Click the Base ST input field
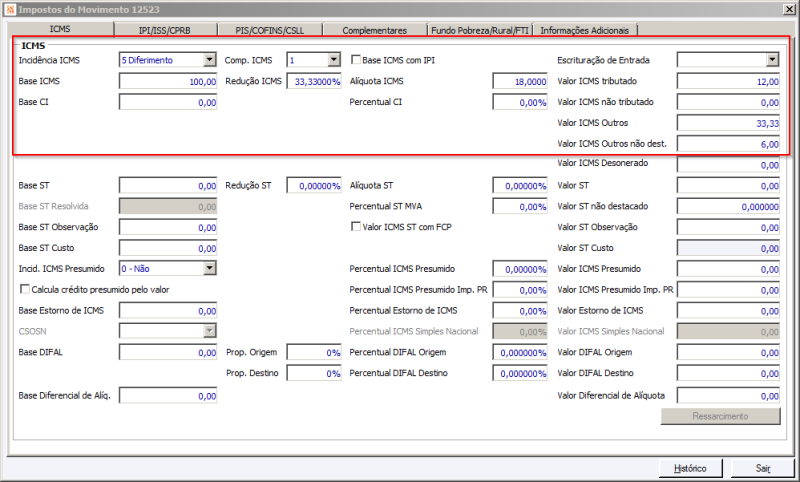800x482 pixels. pyautogui.click(x=168, y=186)
